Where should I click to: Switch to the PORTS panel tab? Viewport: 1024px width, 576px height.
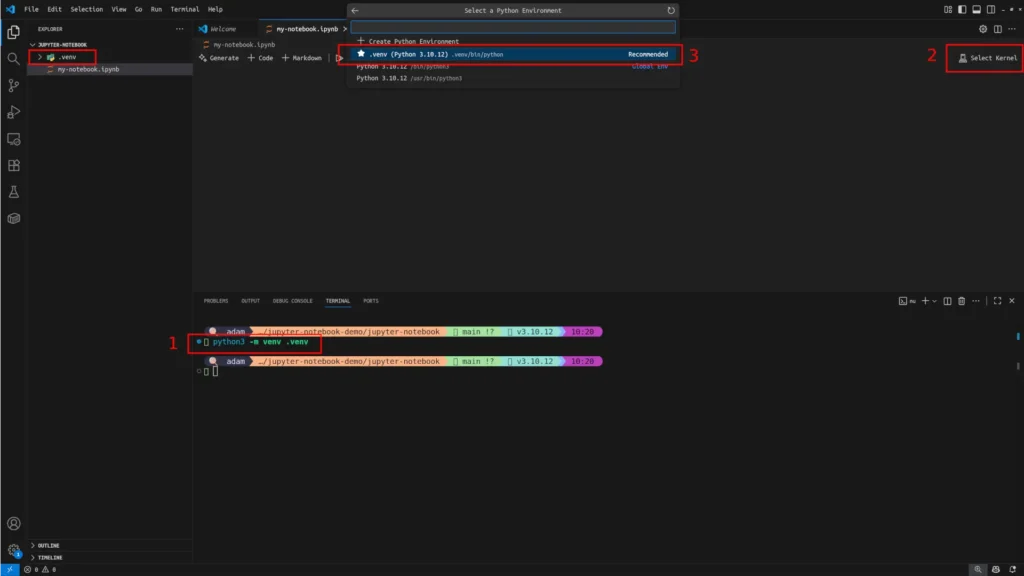(371, 301)
